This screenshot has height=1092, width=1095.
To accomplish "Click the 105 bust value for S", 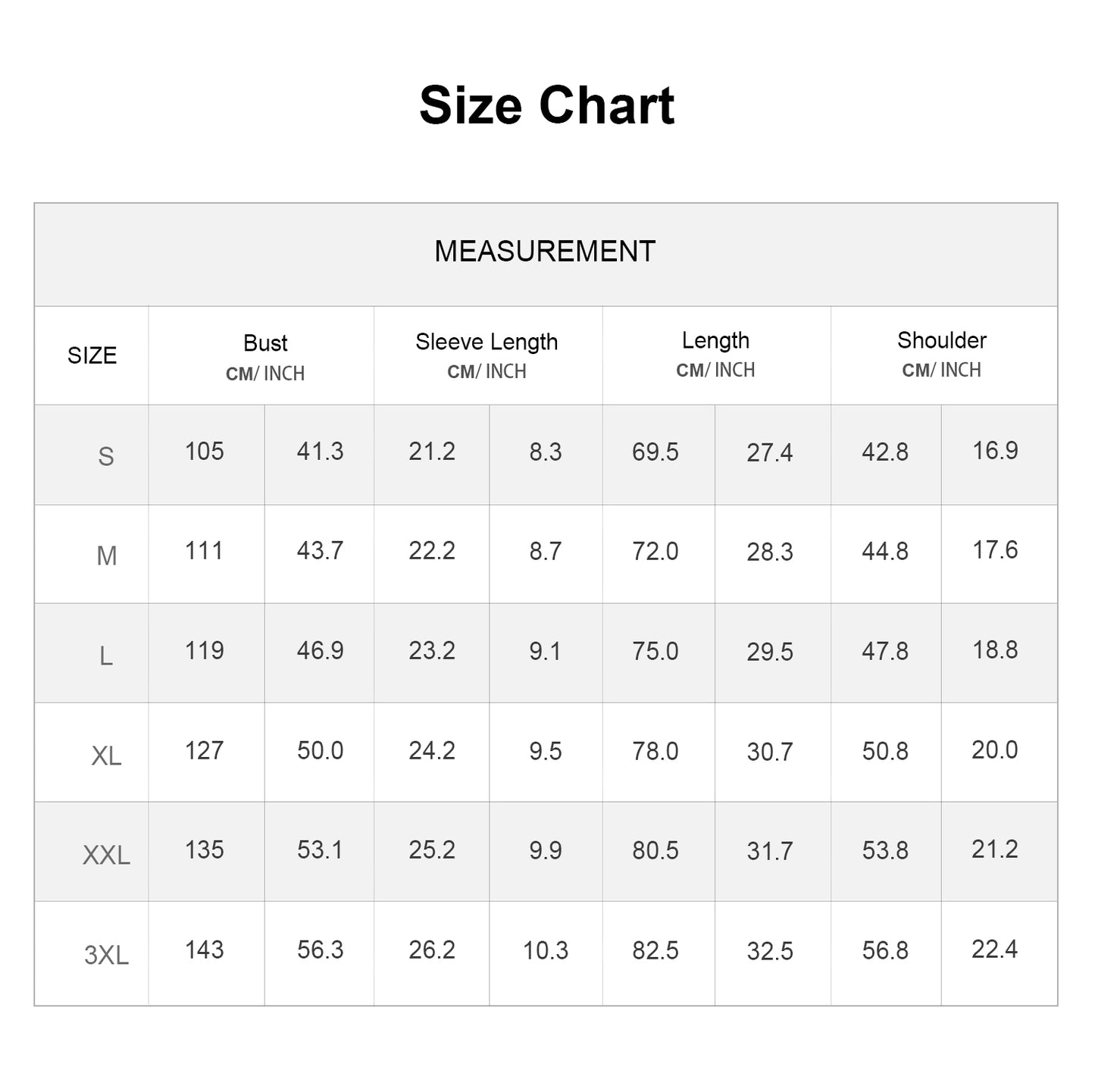I will tap(205, 452).
